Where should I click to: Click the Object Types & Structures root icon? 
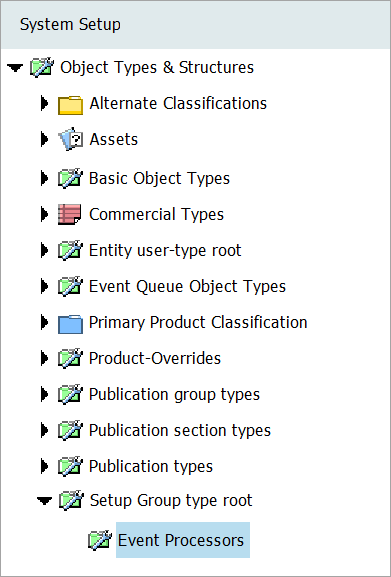(x=42, y=67)
